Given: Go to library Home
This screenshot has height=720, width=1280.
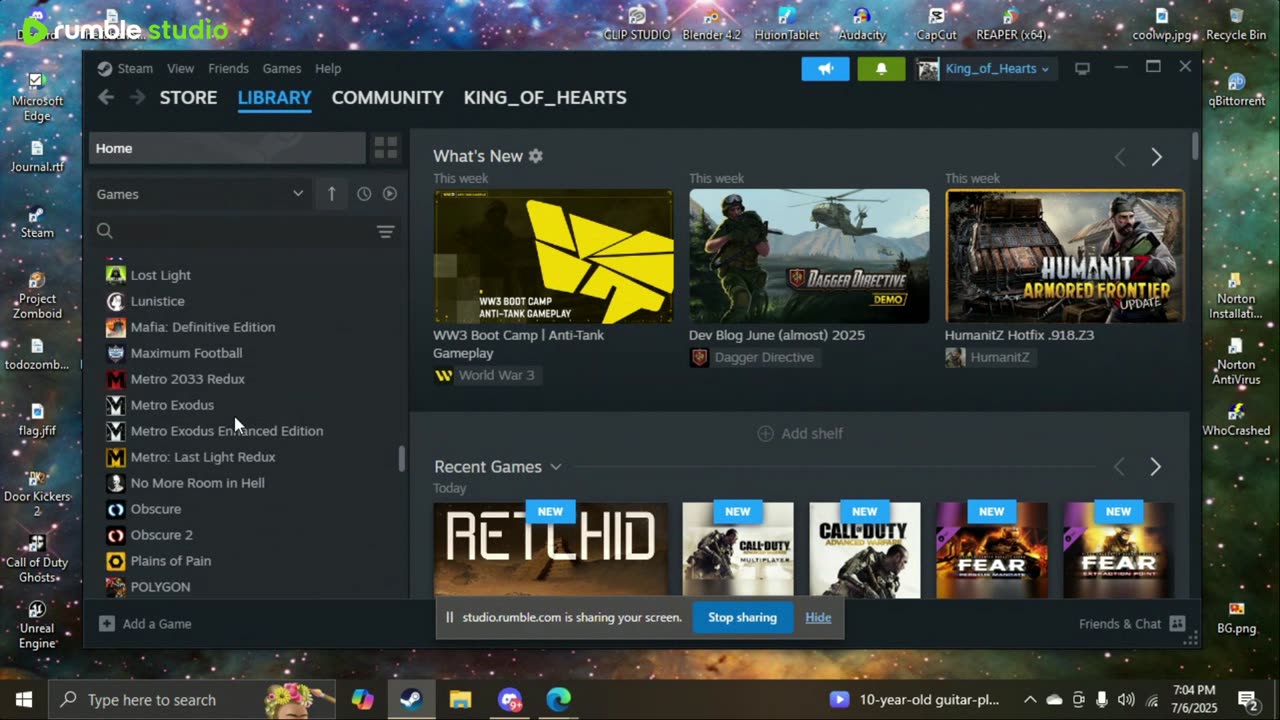Looking at the screenshot, I should point(227,148).
